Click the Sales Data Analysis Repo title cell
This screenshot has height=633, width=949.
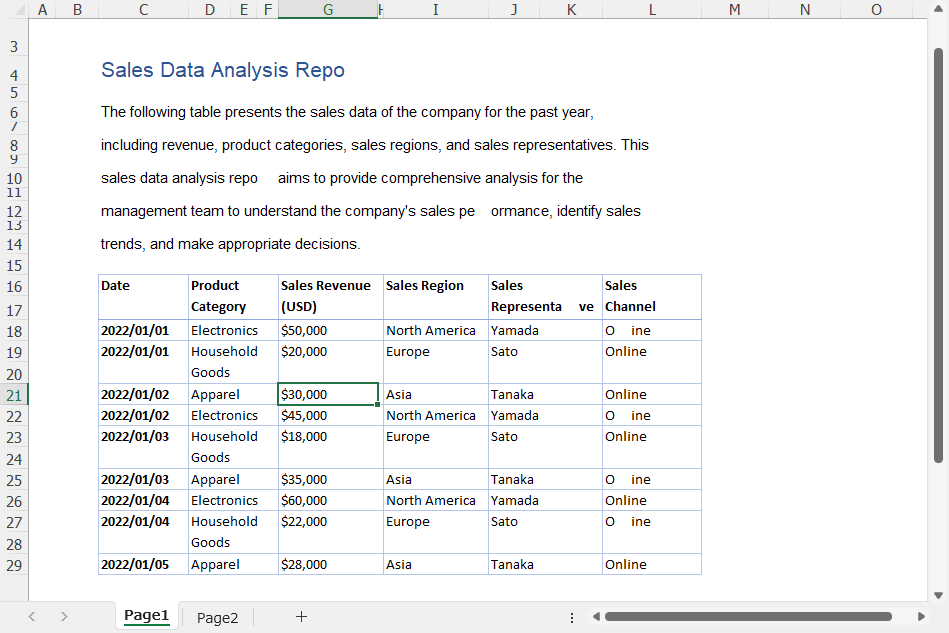[222, 70]
